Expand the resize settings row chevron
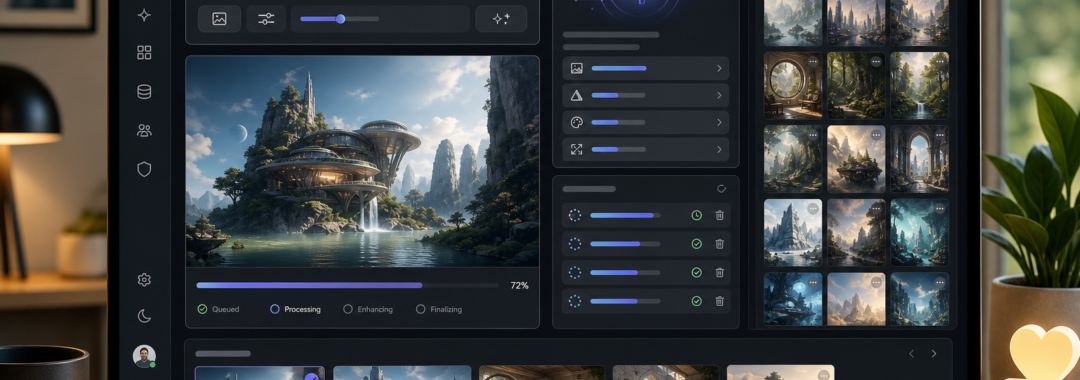 (x=718, y=149)
